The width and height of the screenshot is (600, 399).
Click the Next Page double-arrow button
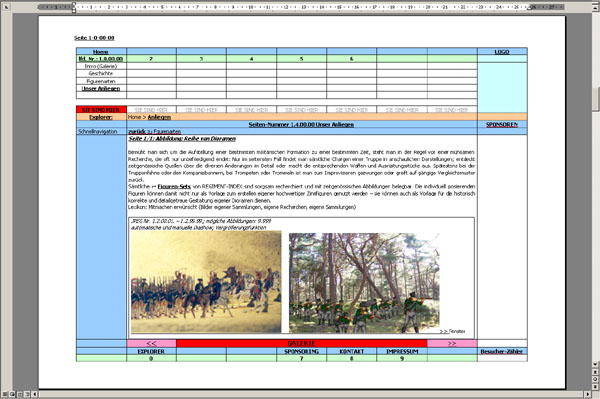[x=595, y=386]
